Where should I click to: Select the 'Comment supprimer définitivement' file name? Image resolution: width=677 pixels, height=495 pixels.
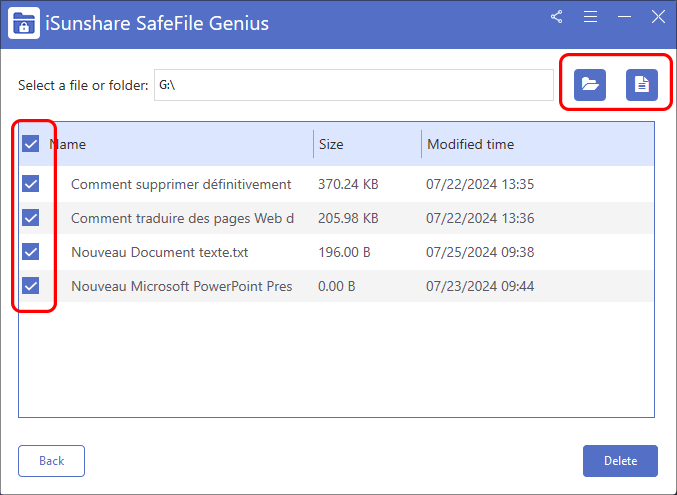(181, 184)
